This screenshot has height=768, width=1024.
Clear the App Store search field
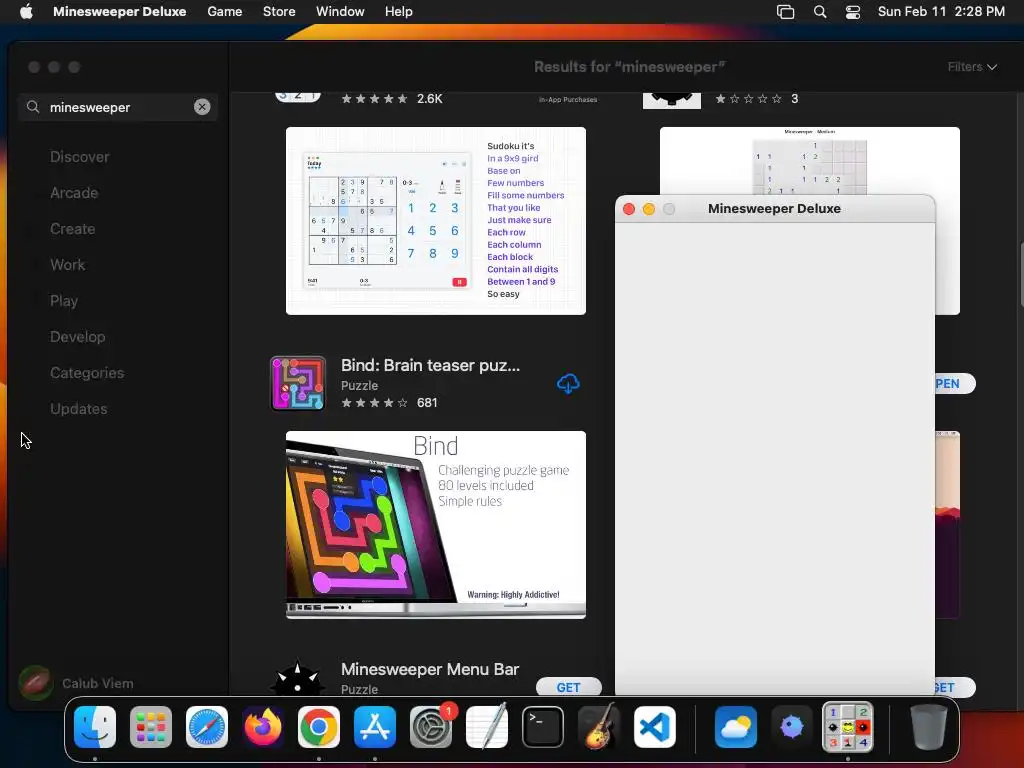tap(202, 107)
